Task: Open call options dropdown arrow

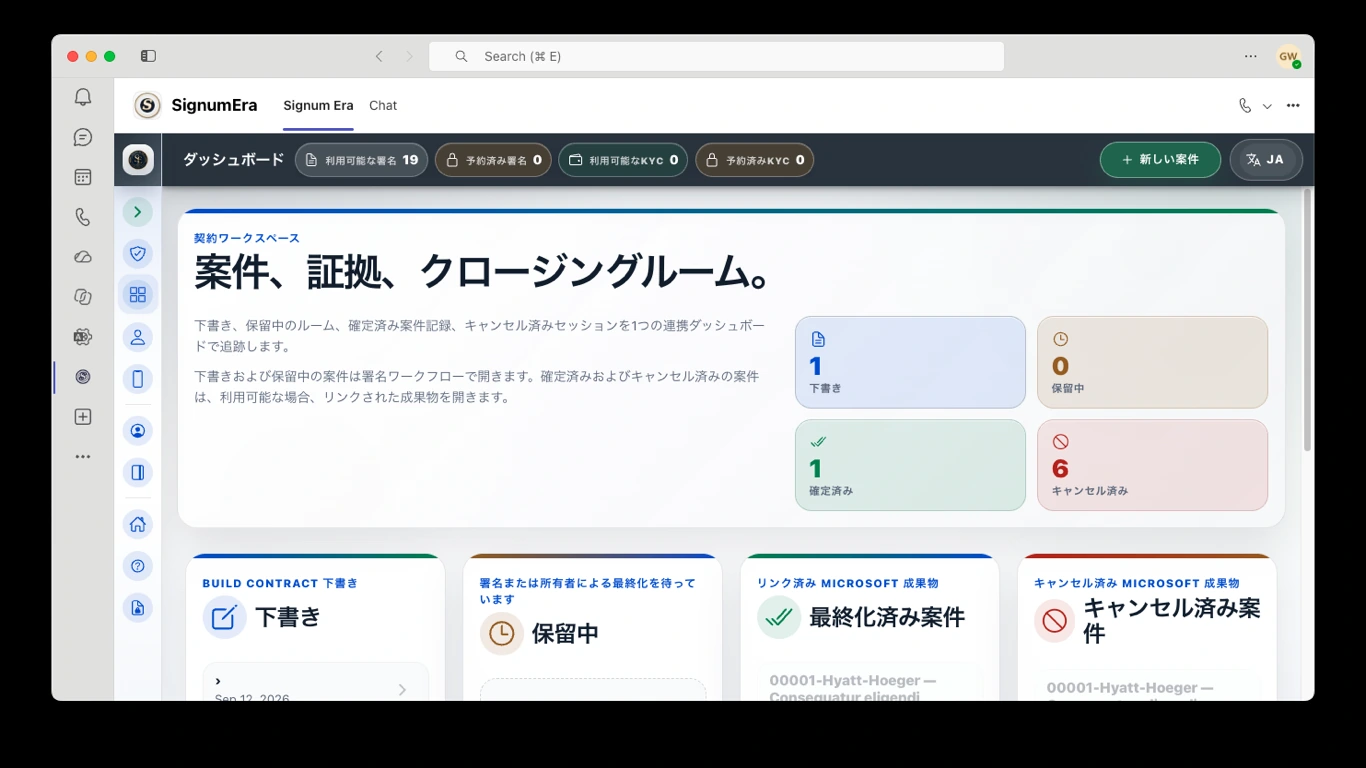Action: click(x=1267, y=106)
